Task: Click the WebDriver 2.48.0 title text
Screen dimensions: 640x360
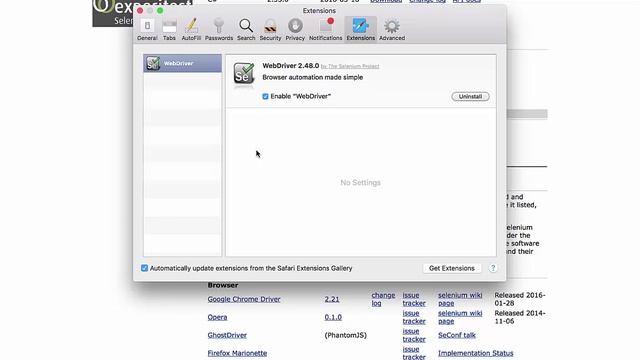Action: (x=291, y=66)
